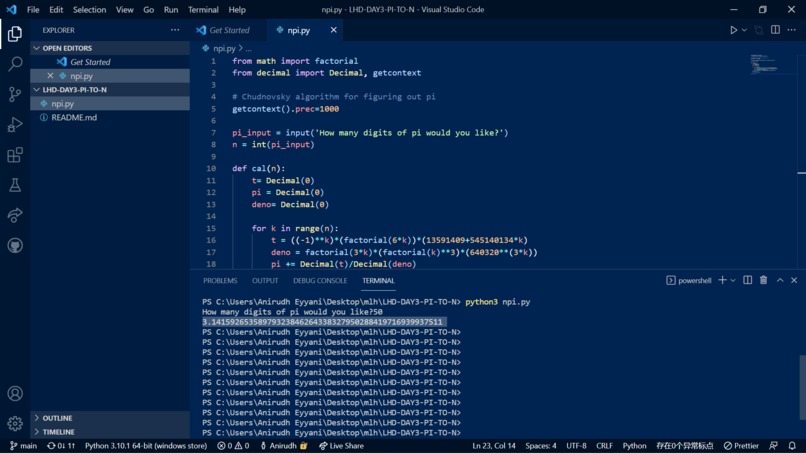Open the File menu
The height and width of the screenshot is (453, 806).
click(33, 9)
